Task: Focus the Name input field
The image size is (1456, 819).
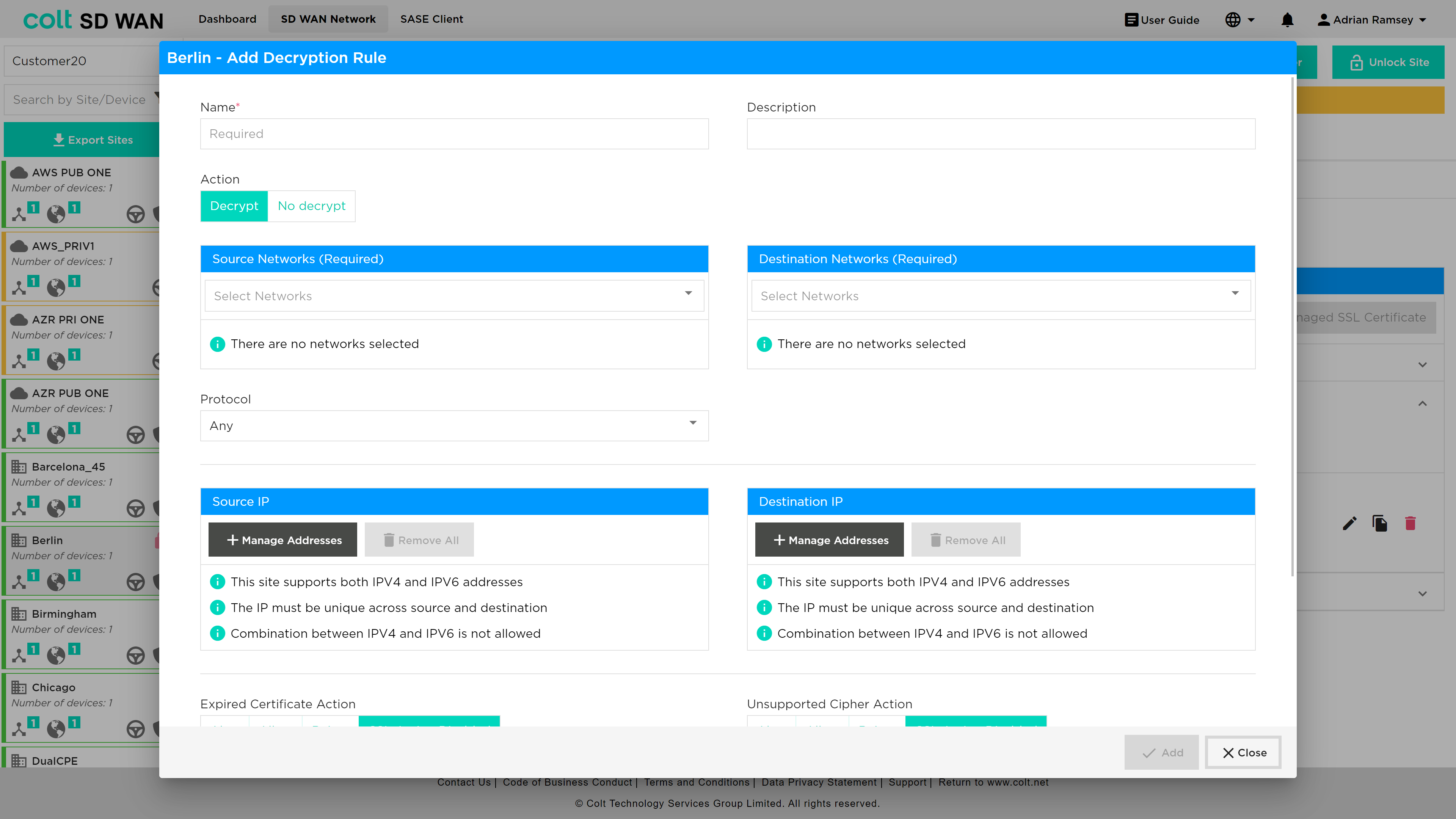Action: [x=454, y=134]
